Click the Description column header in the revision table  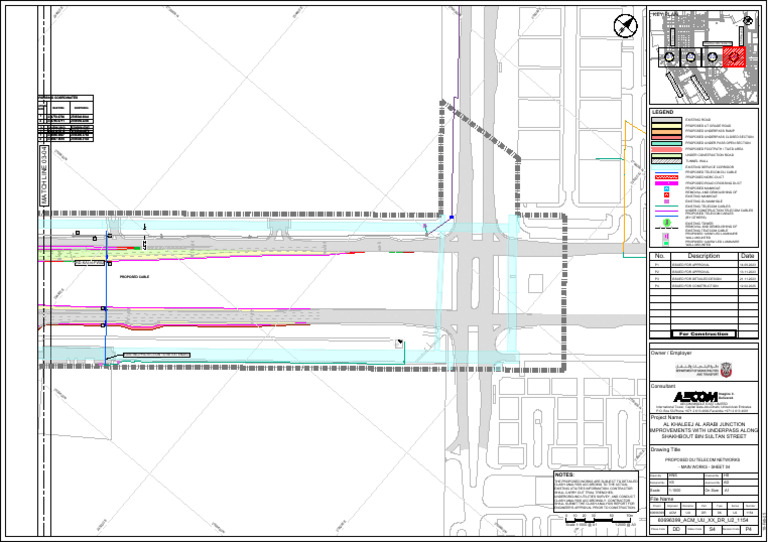coord(704,256)
